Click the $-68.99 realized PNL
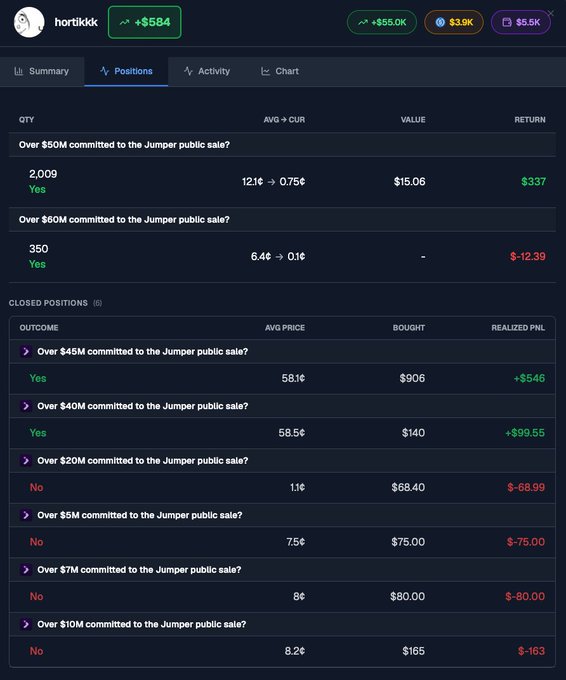566x680 pixels. click(526, 488)
